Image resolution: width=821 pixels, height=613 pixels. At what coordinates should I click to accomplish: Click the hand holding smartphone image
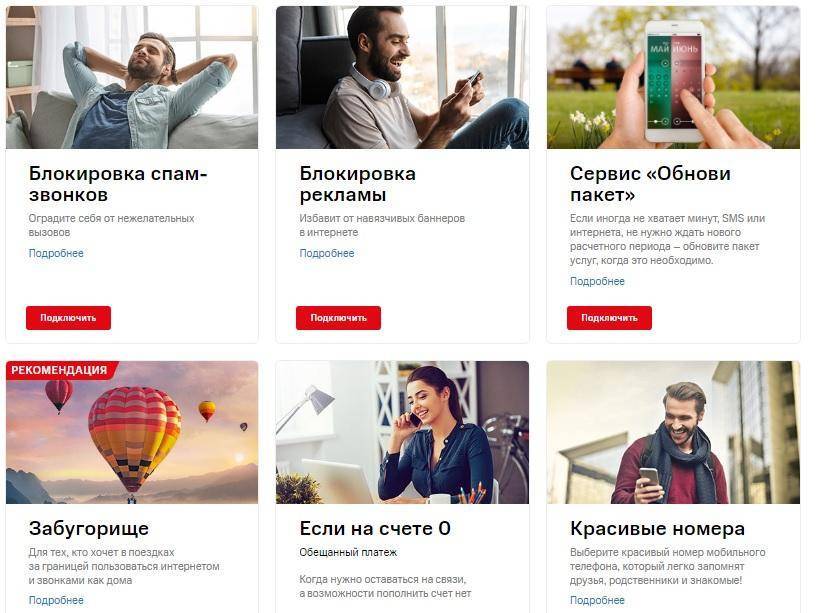pos(673,77)
